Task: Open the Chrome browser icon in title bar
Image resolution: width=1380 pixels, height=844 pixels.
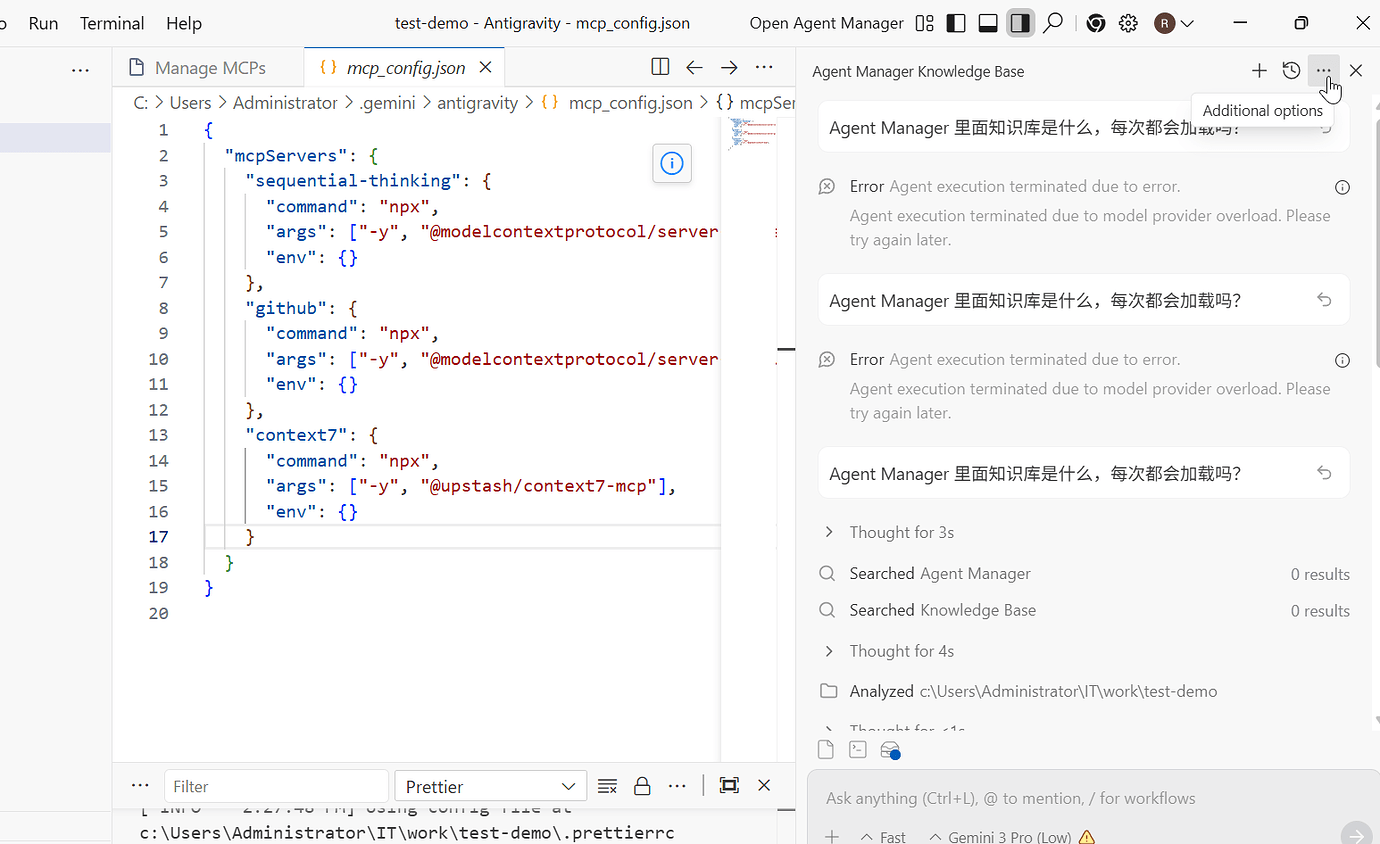Action: click(x=1096, y=23)
